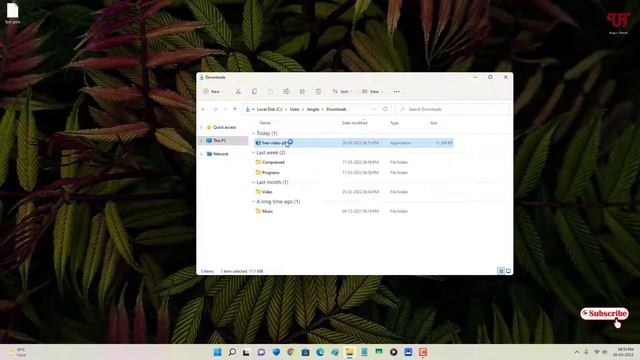Sort by Type column header

pos(394,123)
